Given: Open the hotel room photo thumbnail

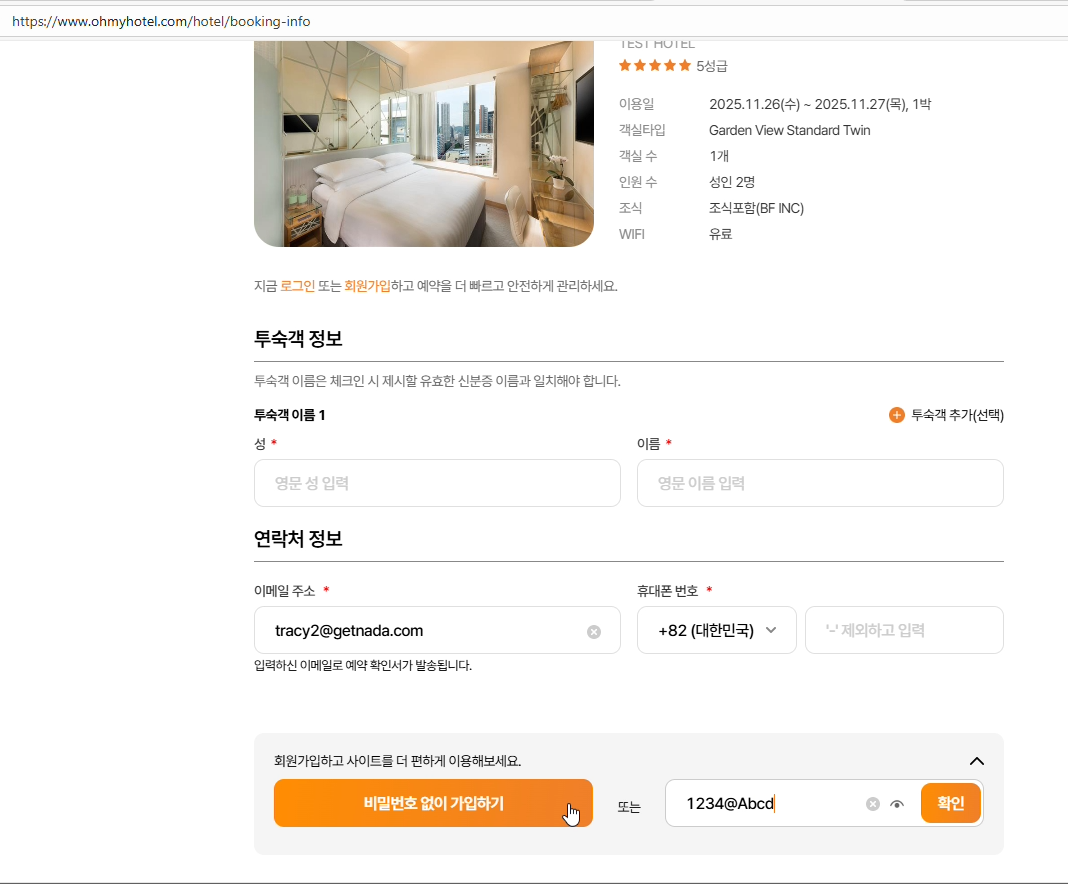Looking at the screenshot, I should [423, 143].
